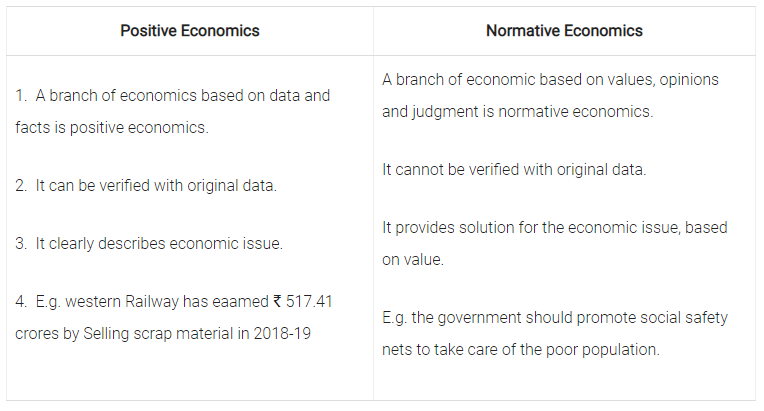Click the list number 2 marker
This screenshot has height=411, width=764.
(21, 186)
